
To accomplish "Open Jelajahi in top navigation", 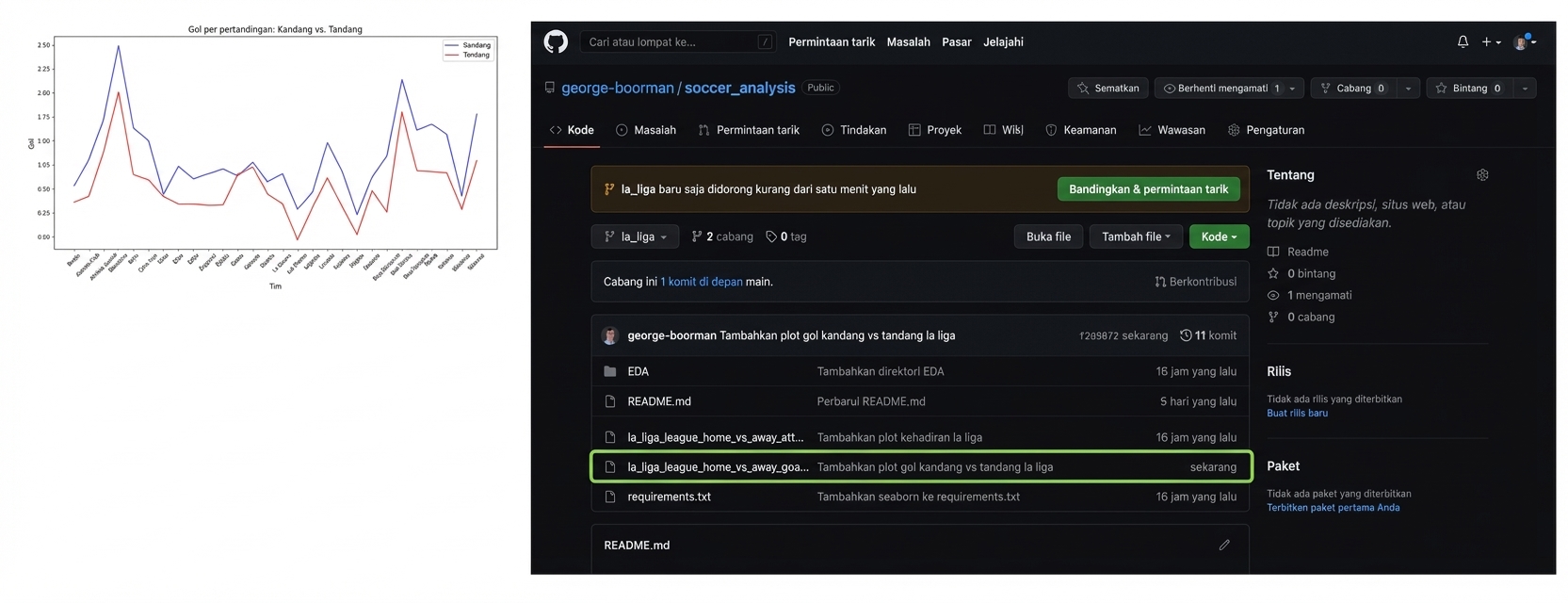I will click(1003, 41).
